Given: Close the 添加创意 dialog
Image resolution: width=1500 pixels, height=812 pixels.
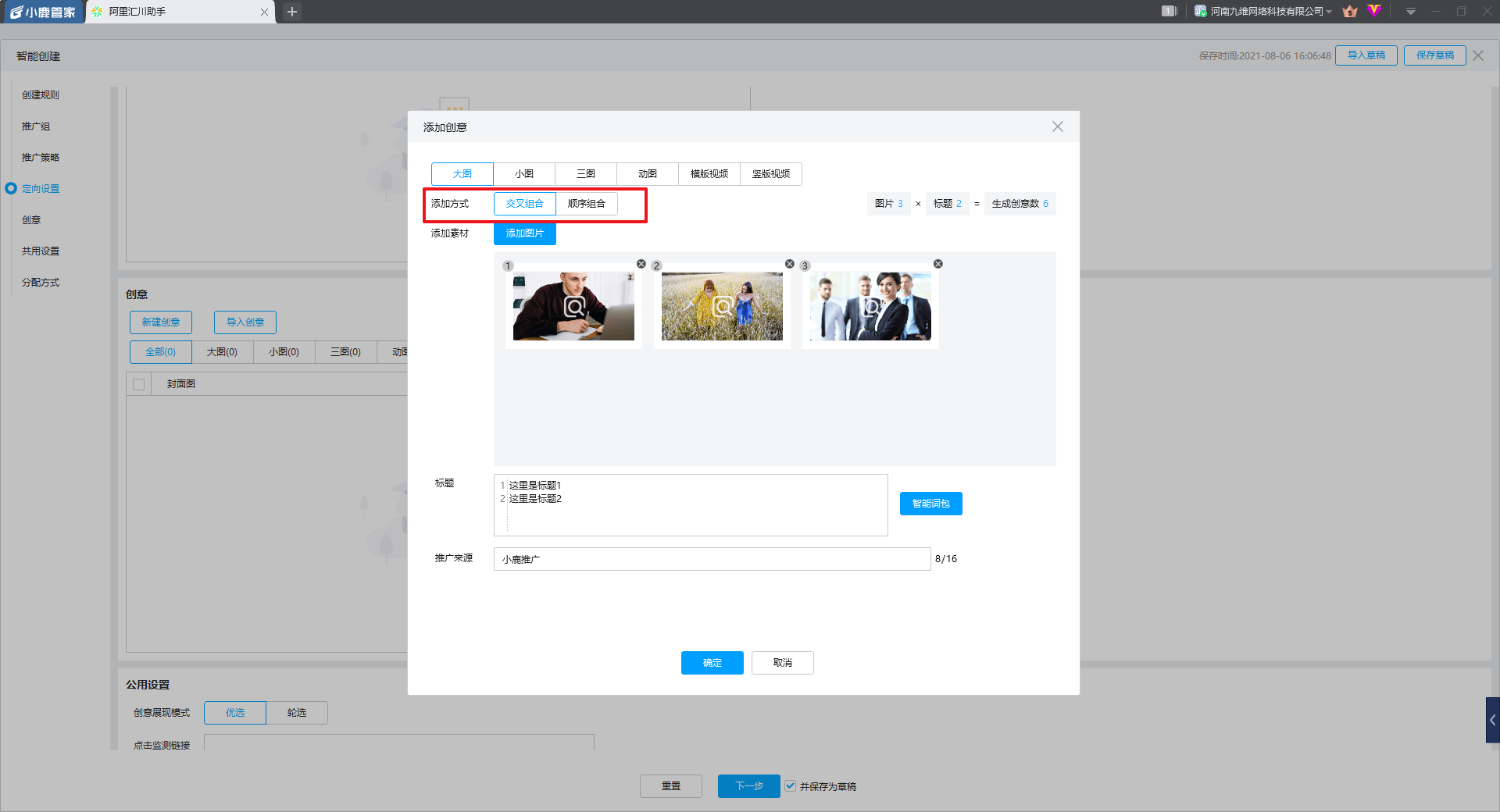Looking at the screenshot, I should tap(1058, 126).
